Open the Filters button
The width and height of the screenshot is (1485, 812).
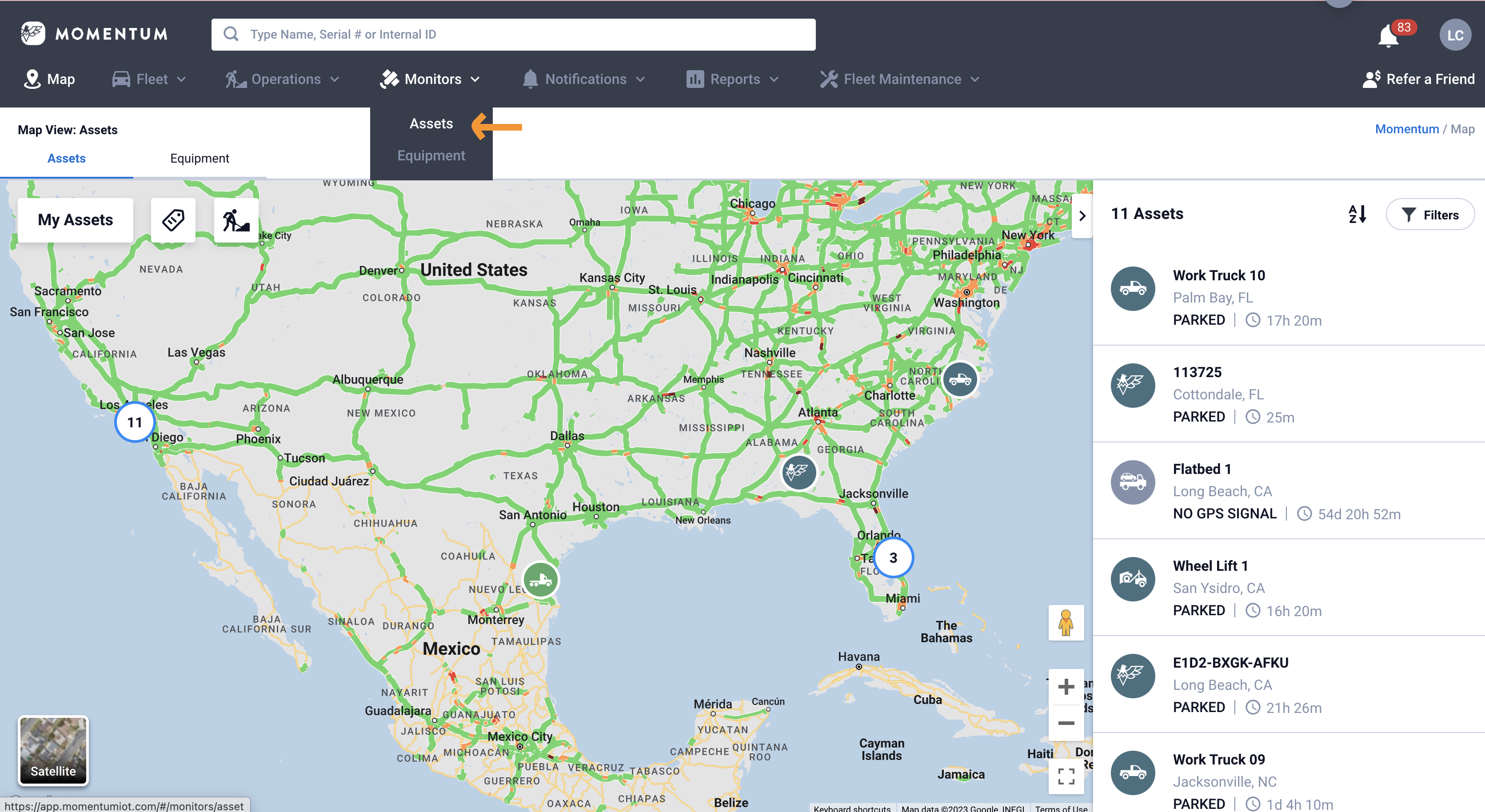[x=1429, y=215]
